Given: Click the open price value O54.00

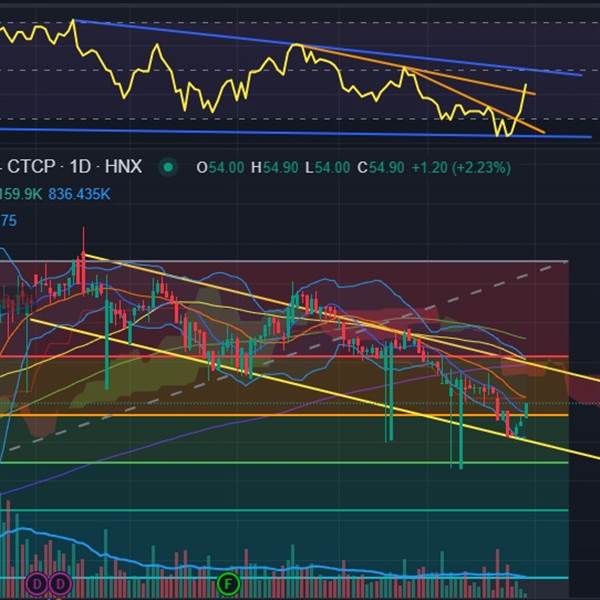Looking at the screenshot, I should (220, 168).
